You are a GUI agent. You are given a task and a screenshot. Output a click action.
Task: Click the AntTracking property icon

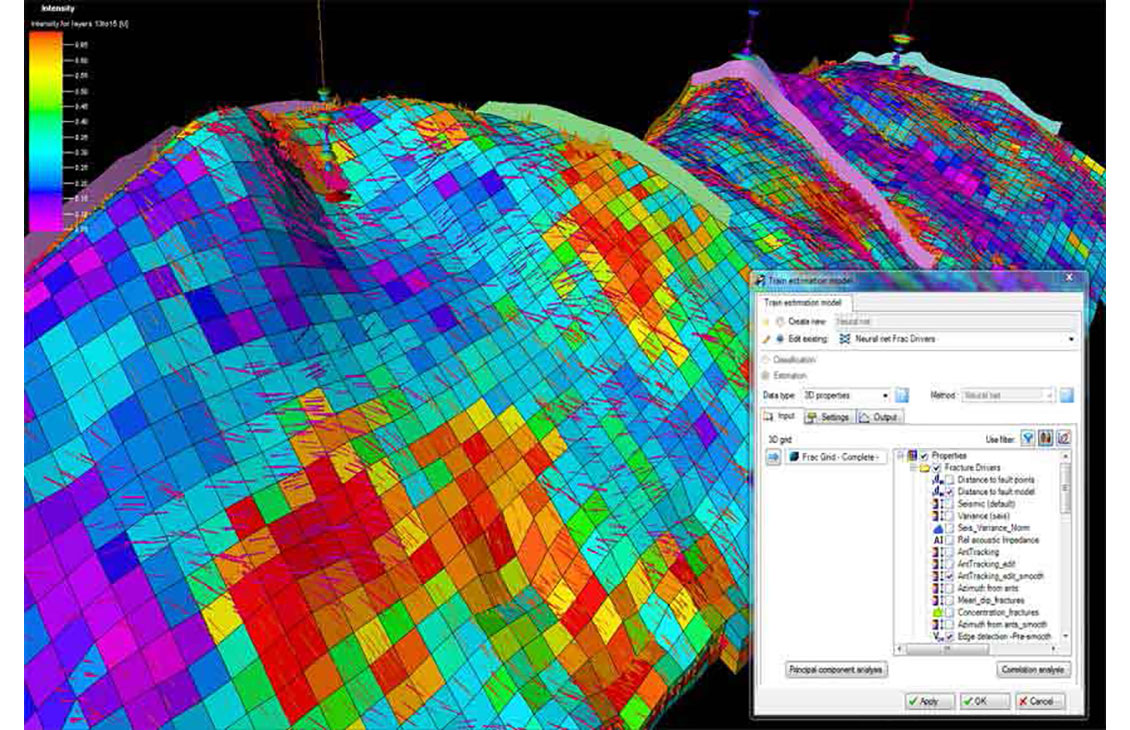pos(938,552)
